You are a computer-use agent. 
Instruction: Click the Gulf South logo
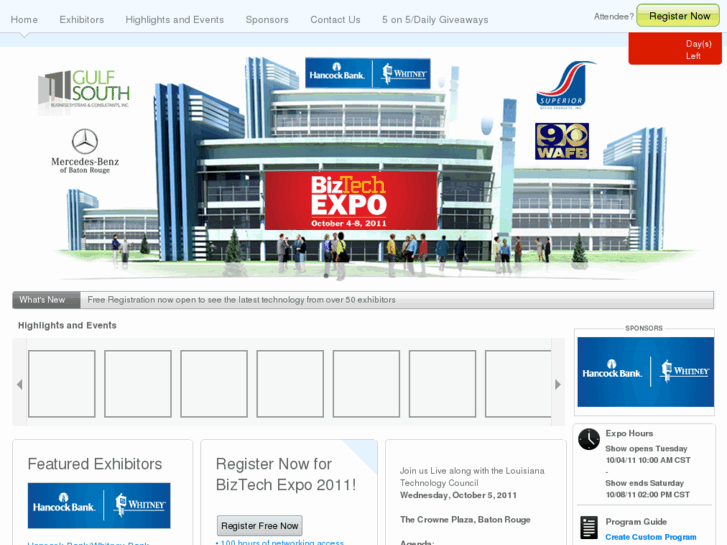[84, 89]
